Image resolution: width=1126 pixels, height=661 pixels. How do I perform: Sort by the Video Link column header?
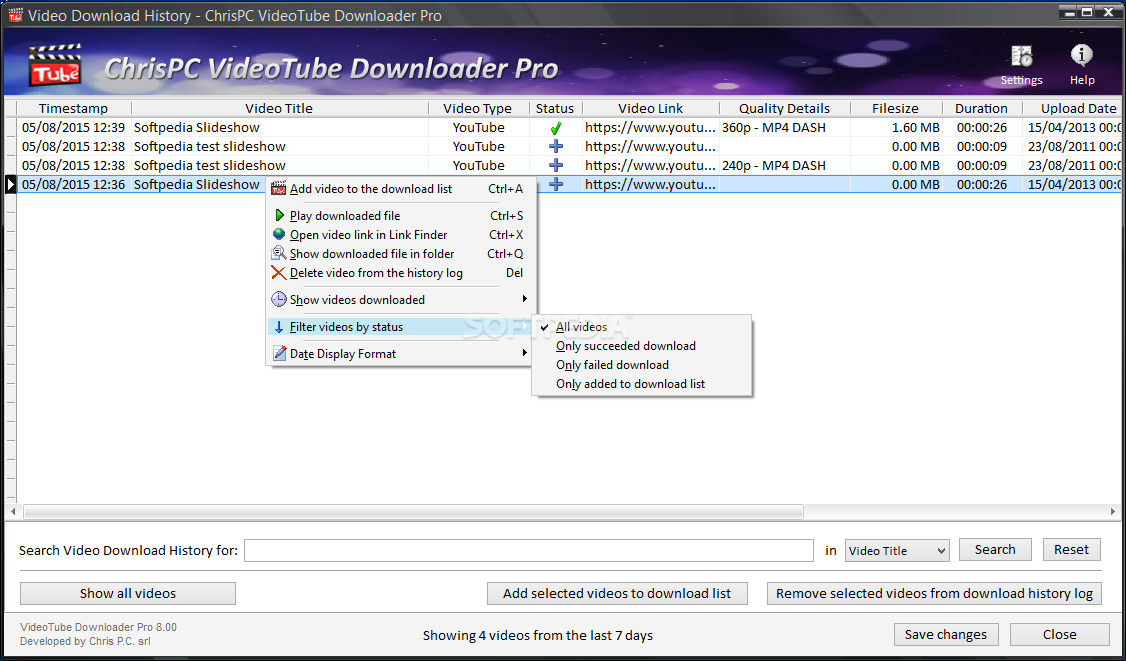pyautogui.click(x=651, y=108)
